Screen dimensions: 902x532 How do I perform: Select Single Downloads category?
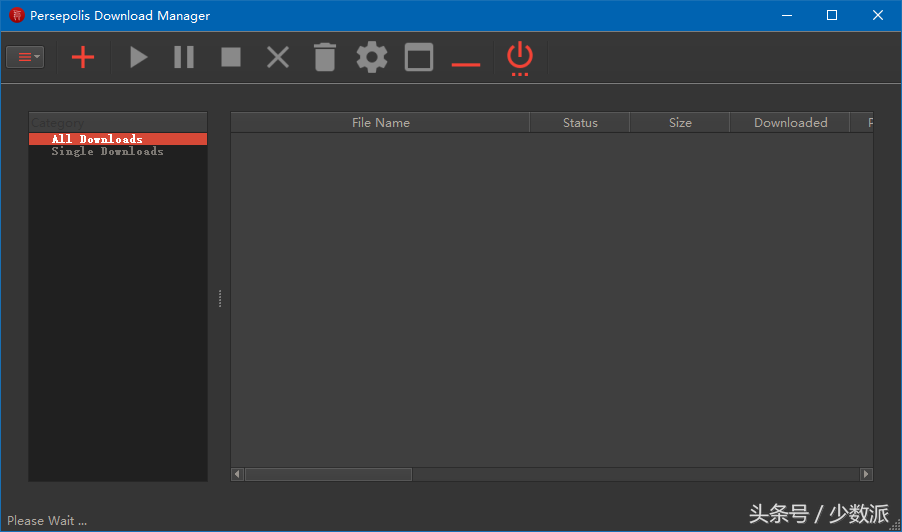[x=118, y=151]
